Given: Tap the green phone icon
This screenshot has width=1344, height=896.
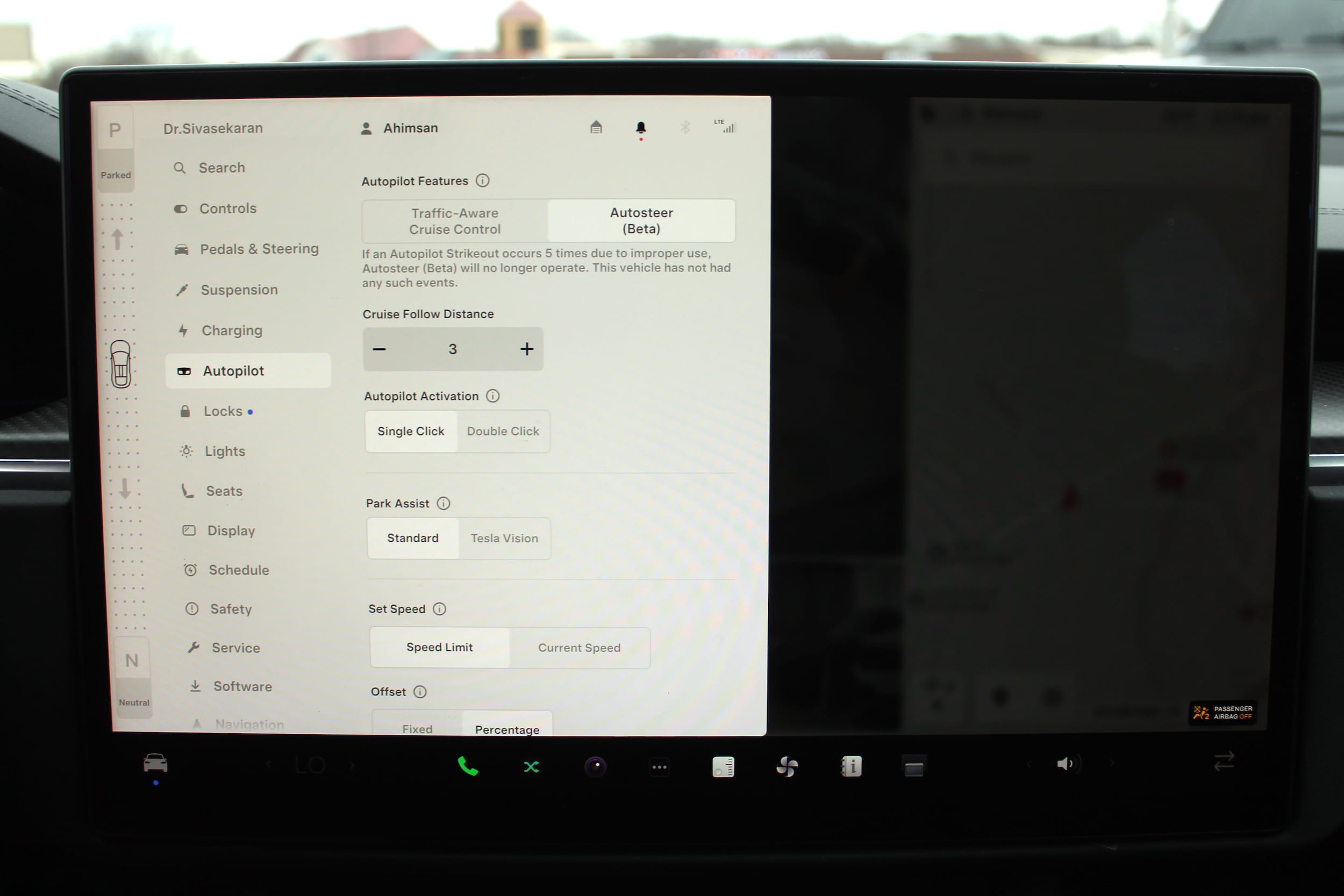Looking at the screenshot, I should coord(467,766).
